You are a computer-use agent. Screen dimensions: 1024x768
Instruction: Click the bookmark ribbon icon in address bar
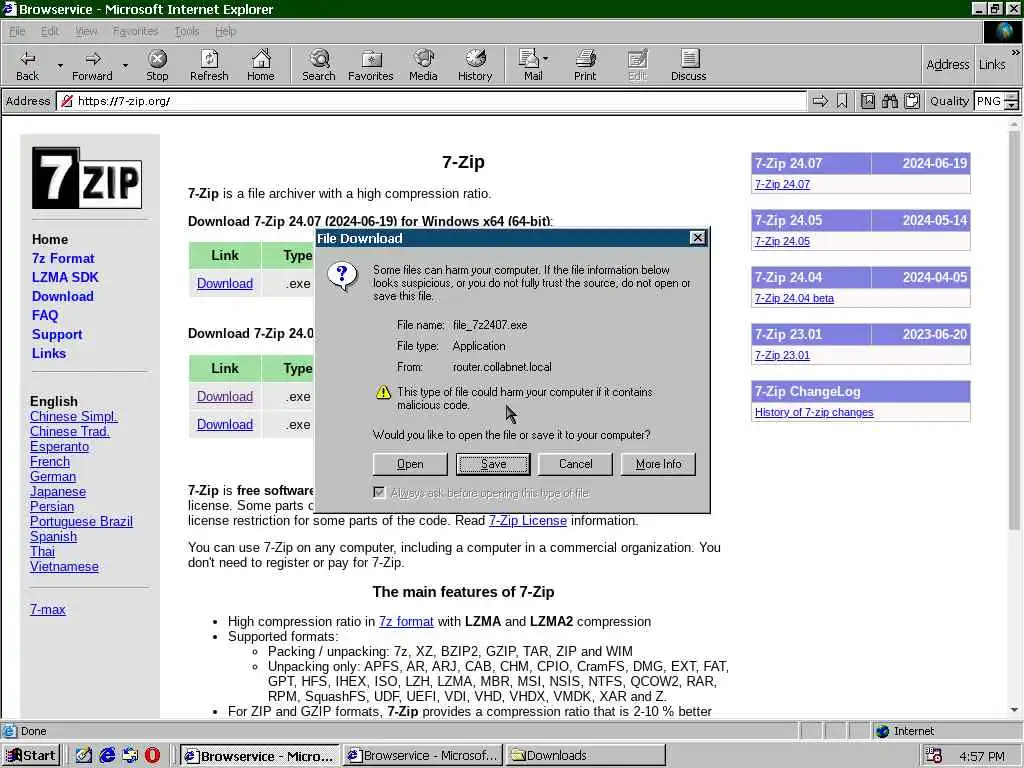(842, 101)
